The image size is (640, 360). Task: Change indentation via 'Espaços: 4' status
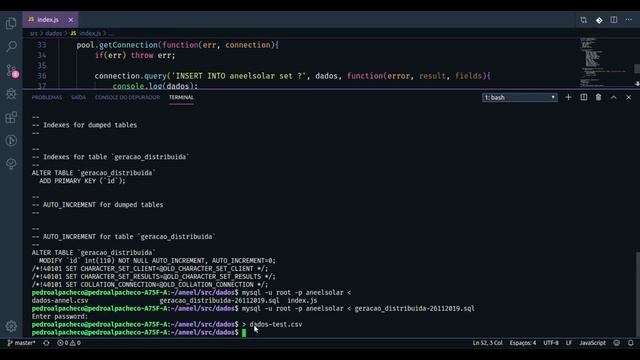(522, 343)
